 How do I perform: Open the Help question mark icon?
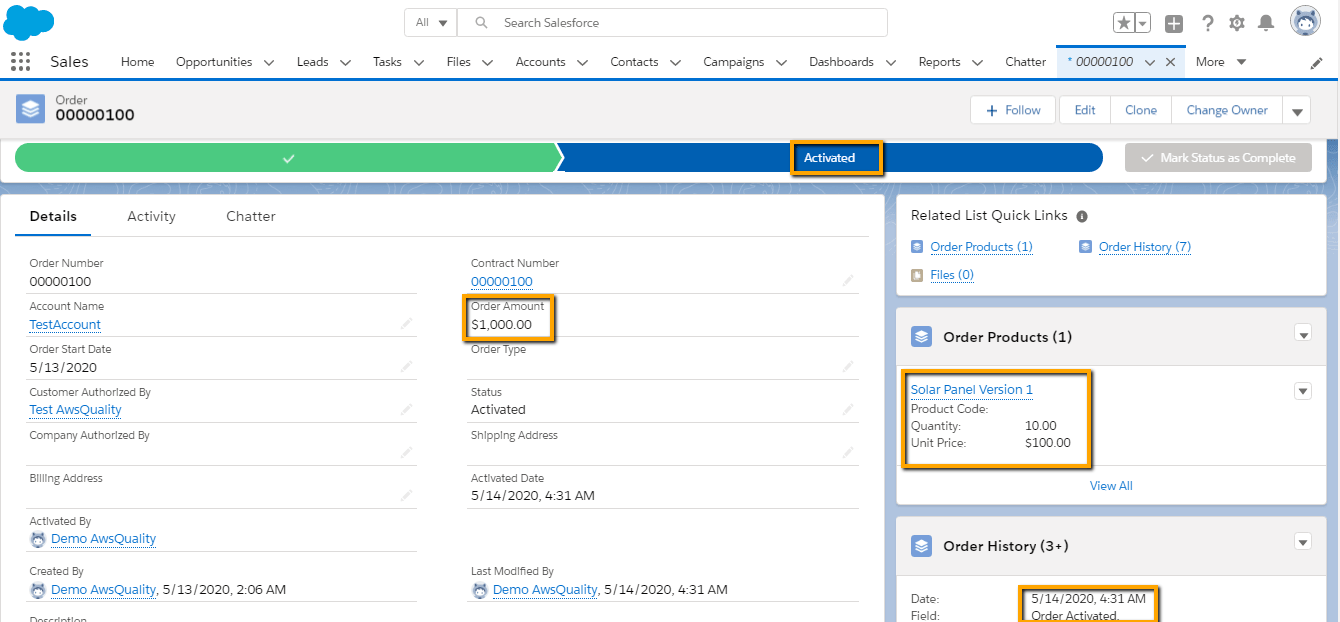pos(1208,23)
